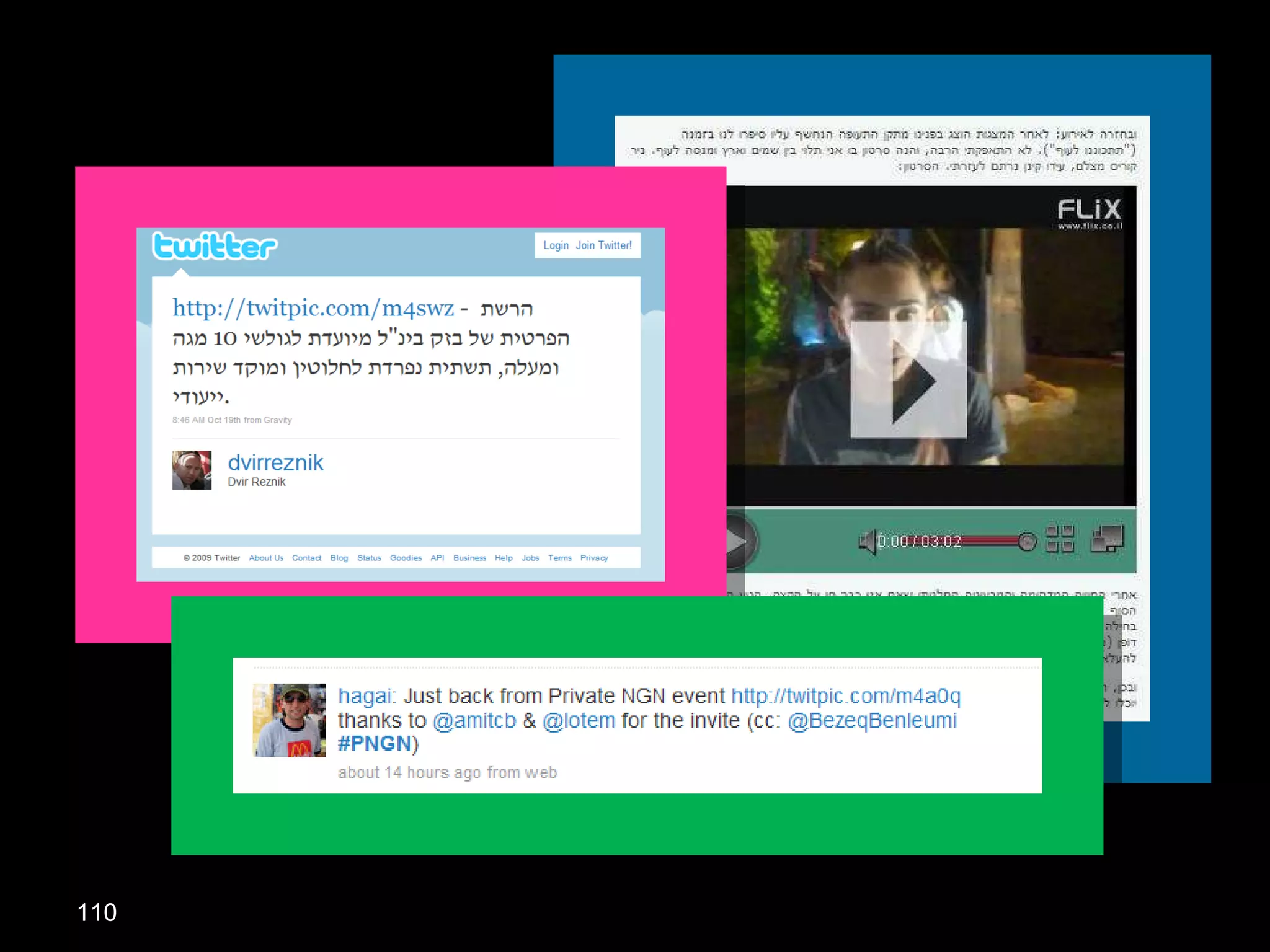Mute the video with speaker icon

(x=866, y=542)
